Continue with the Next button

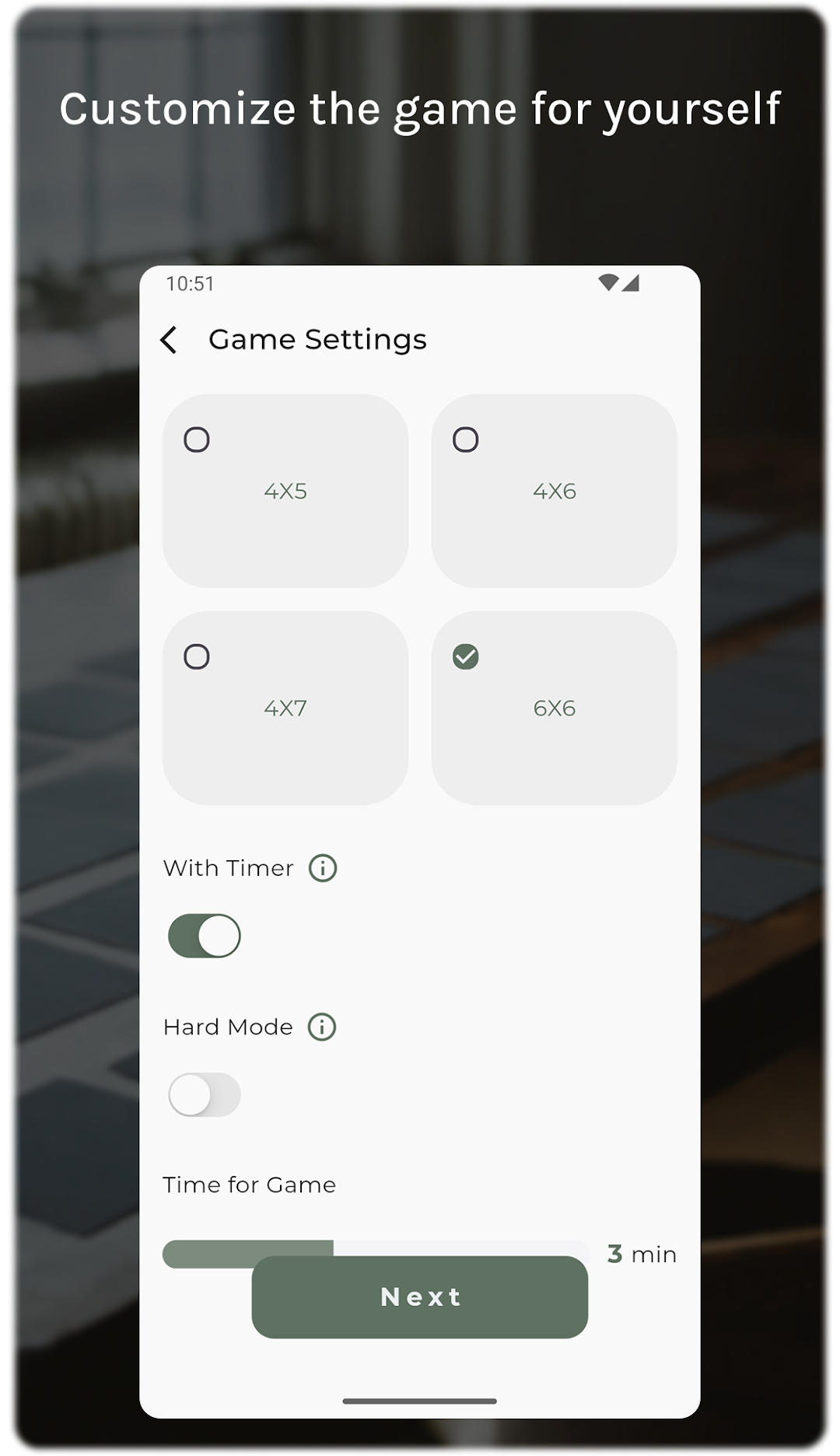[420, 1297]
